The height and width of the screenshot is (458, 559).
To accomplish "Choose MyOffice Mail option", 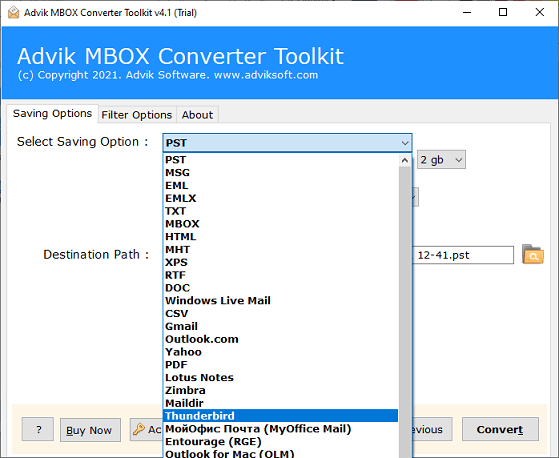I will [x=281, y=429].
